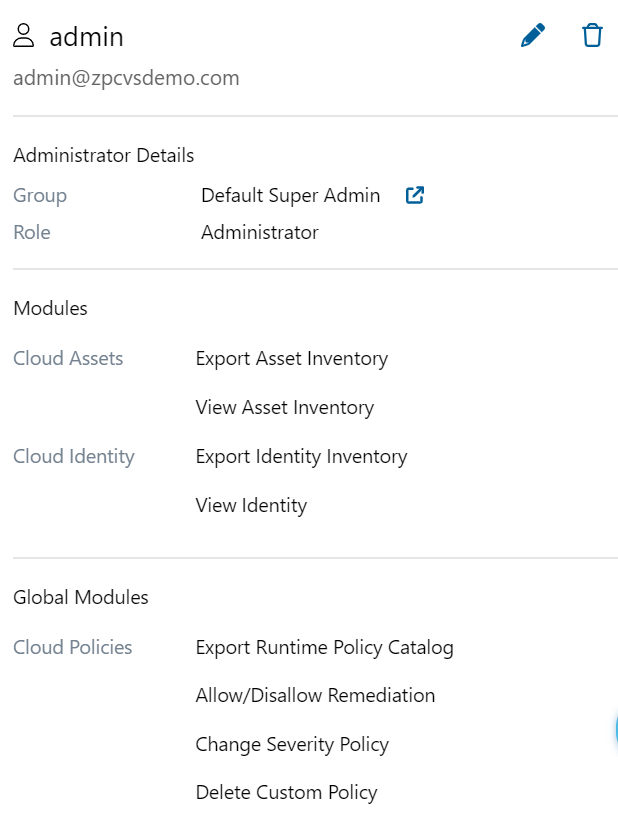The width and height of the screenshot is (618, 814).
Task: Select View Asset Inventory permission
Action: (284, 407)
